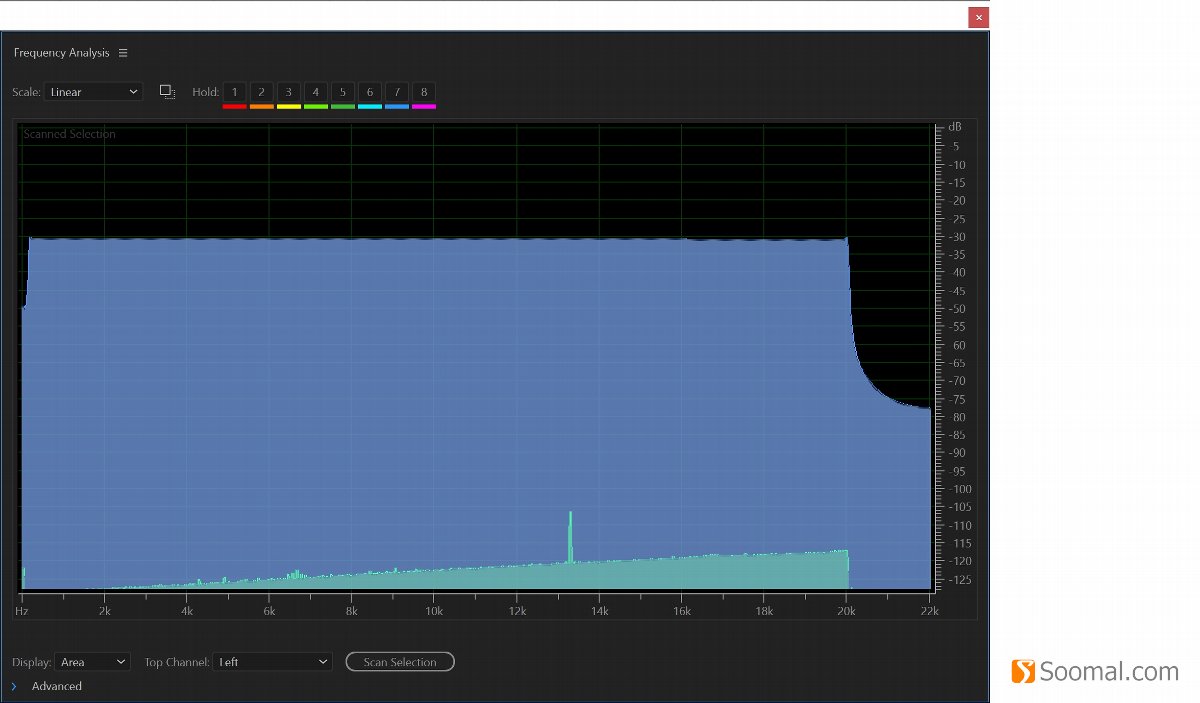Select the Frequency Analysis tab label
This screenshot has height=703, width=1200.
coord(63,52)
